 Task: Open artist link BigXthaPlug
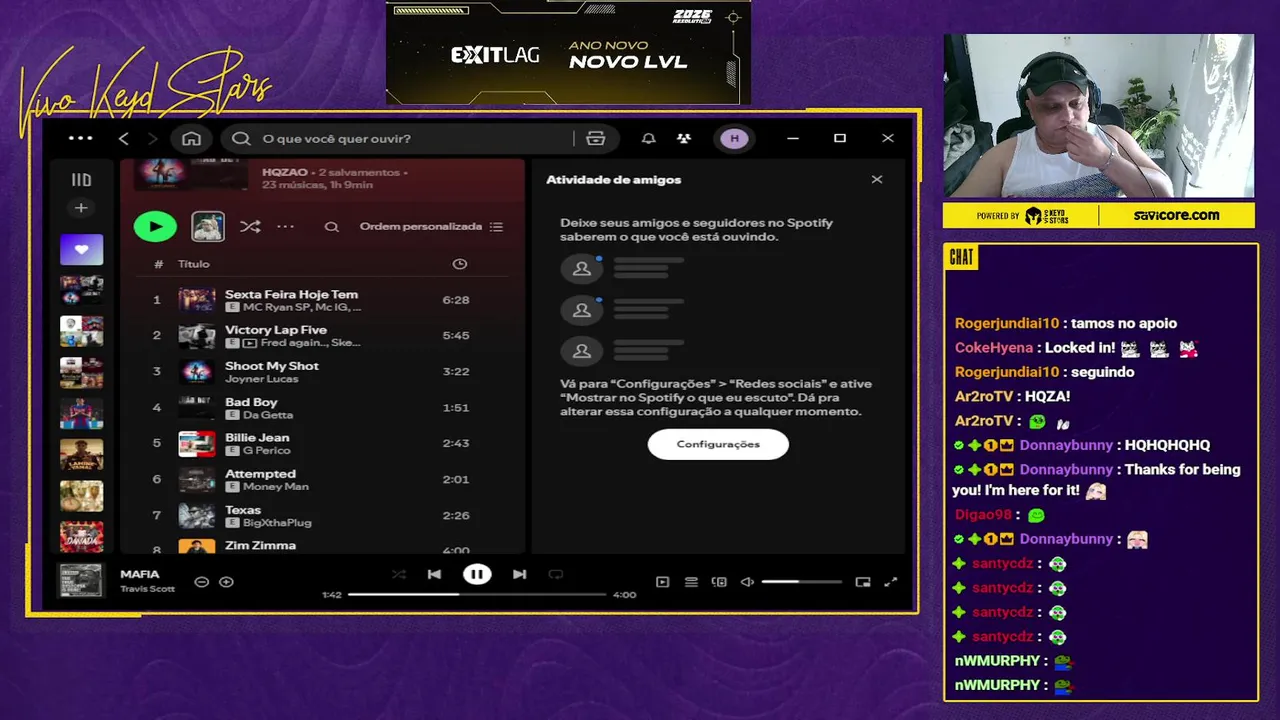(277, 523)
